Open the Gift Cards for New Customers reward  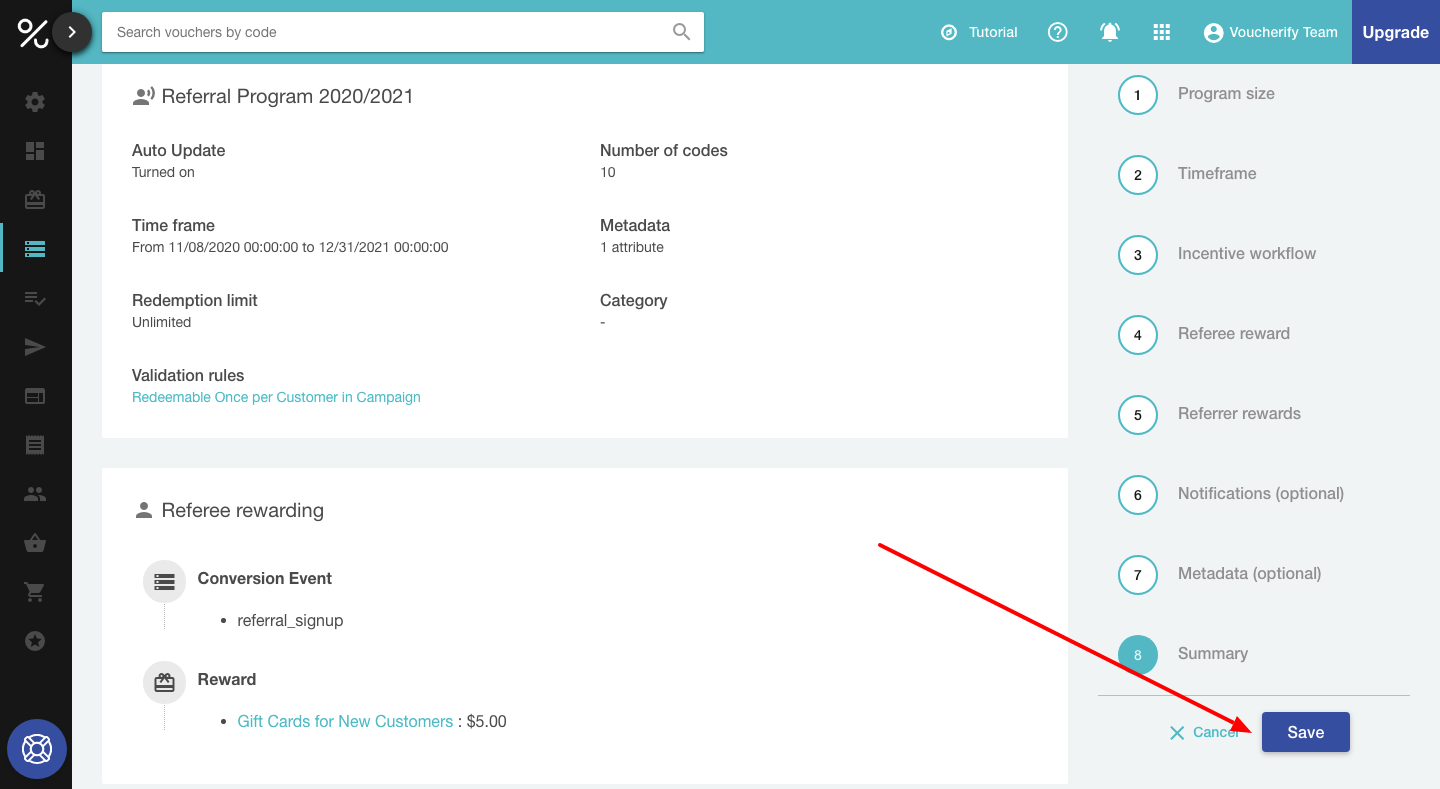tap(345, 720)
